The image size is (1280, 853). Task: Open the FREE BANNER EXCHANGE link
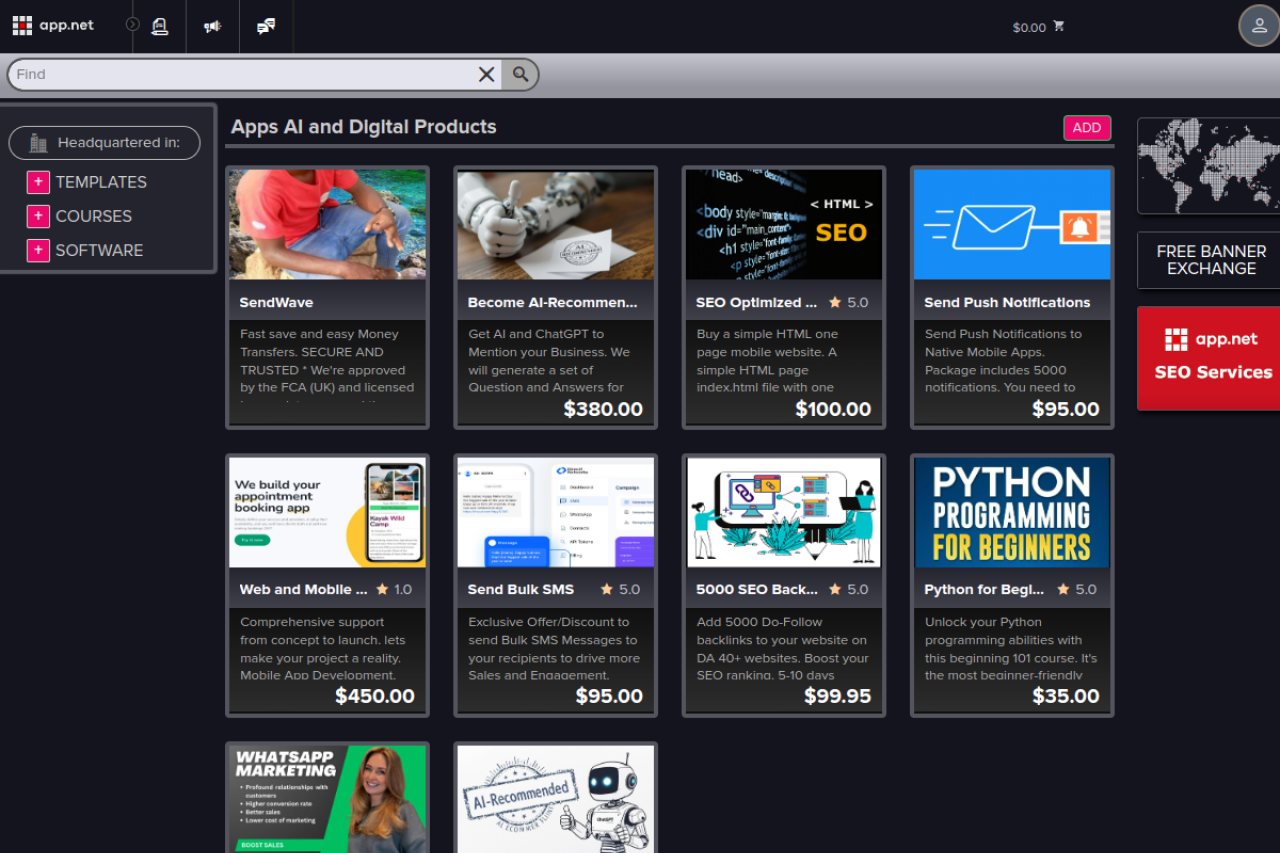(x=1210, y=260)
